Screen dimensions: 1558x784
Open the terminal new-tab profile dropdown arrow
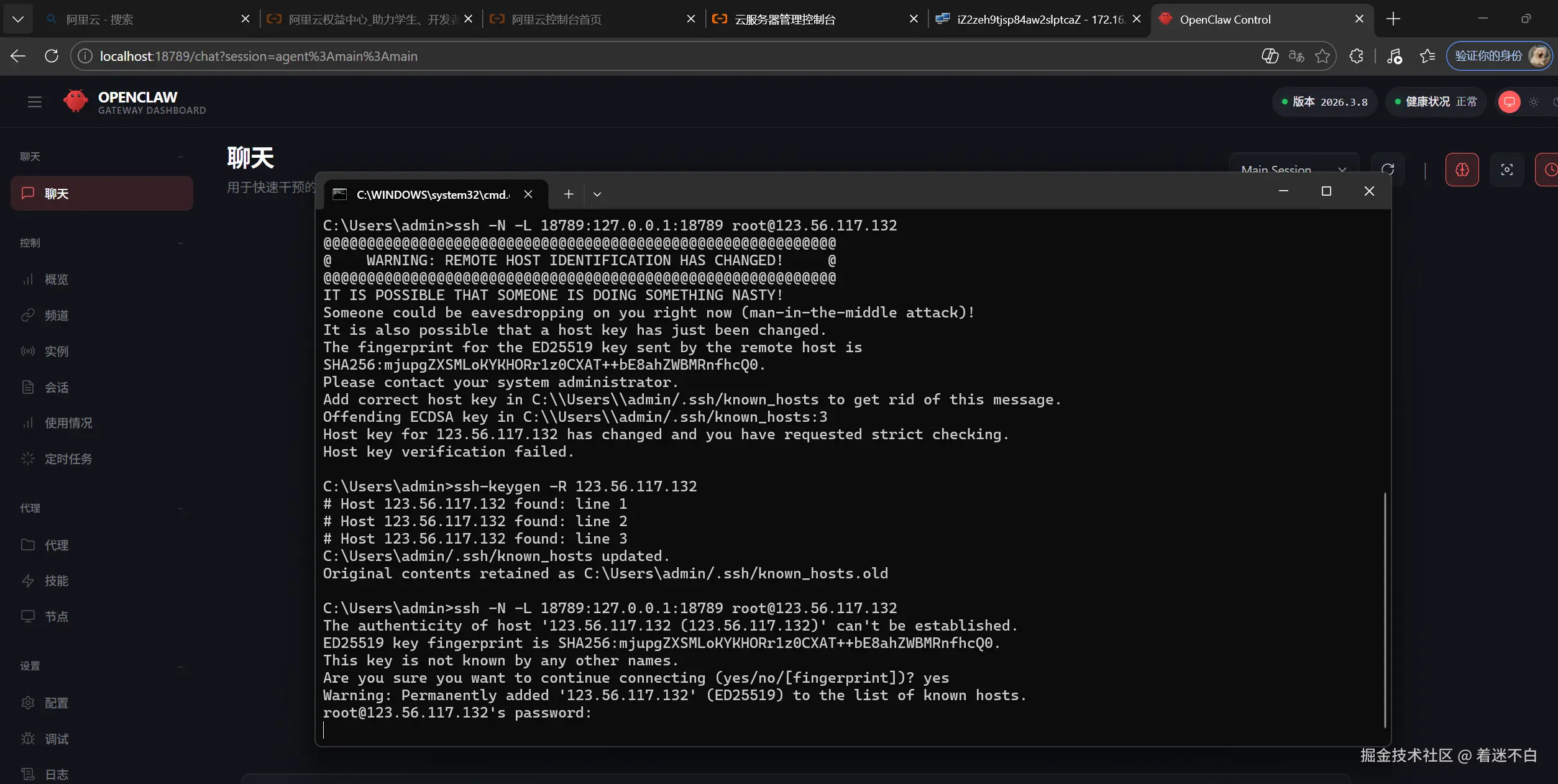597,194
